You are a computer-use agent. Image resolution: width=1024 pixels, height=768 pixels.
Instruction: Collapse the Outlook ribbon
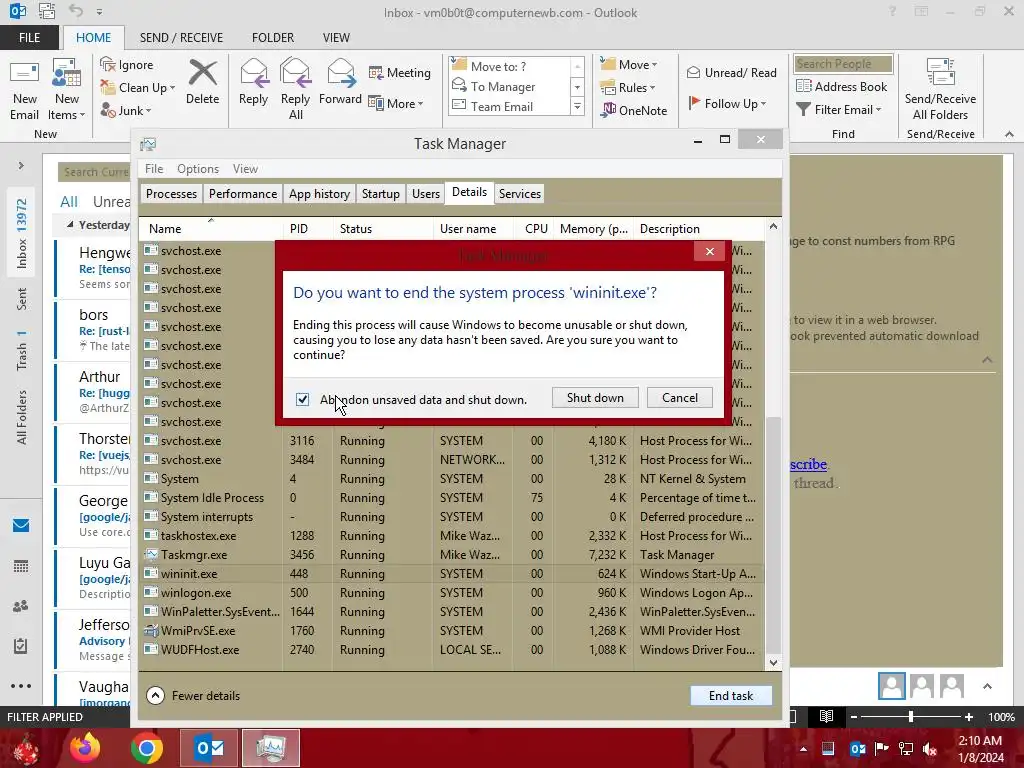[x=1009, y=134]
